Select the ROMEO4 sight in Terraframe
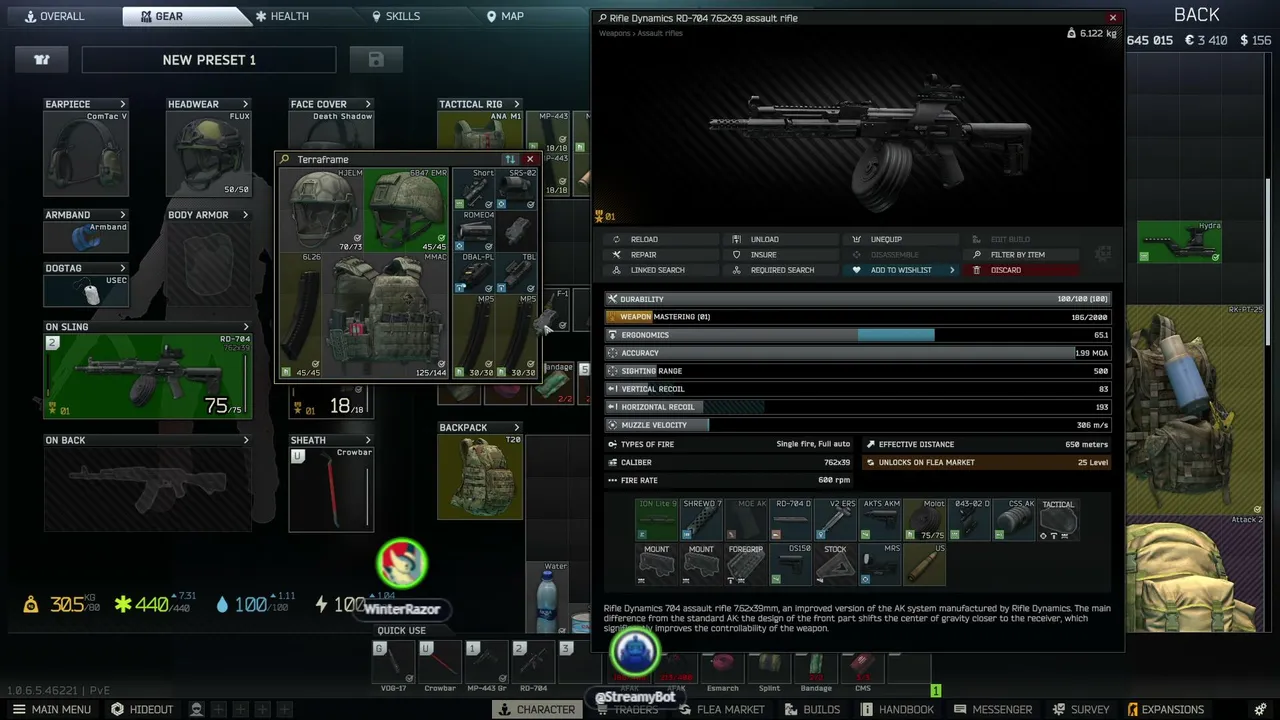The height and width of the screenshot is (720, 1280). click(473, 230)
